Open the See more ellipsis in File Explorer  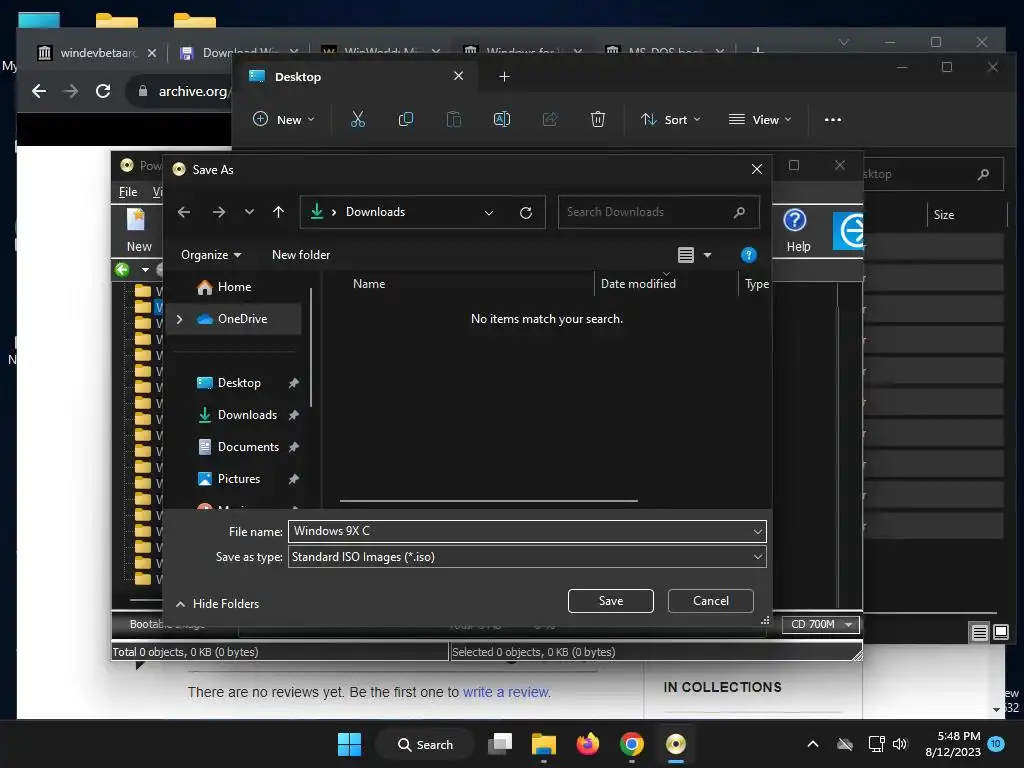[833, 120]
